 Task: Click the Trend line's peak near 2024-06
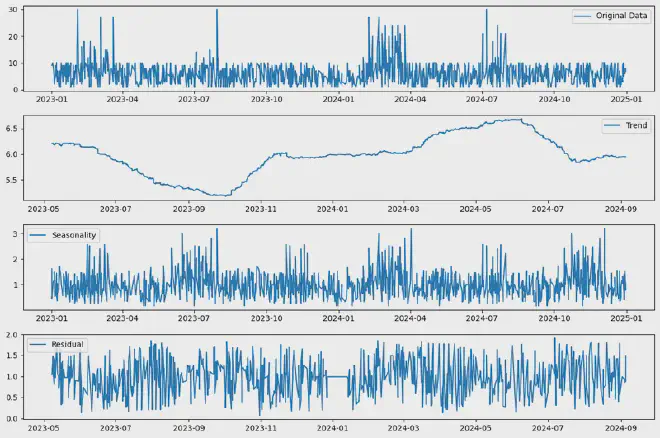pyautogui.click(x=510, y=120)
